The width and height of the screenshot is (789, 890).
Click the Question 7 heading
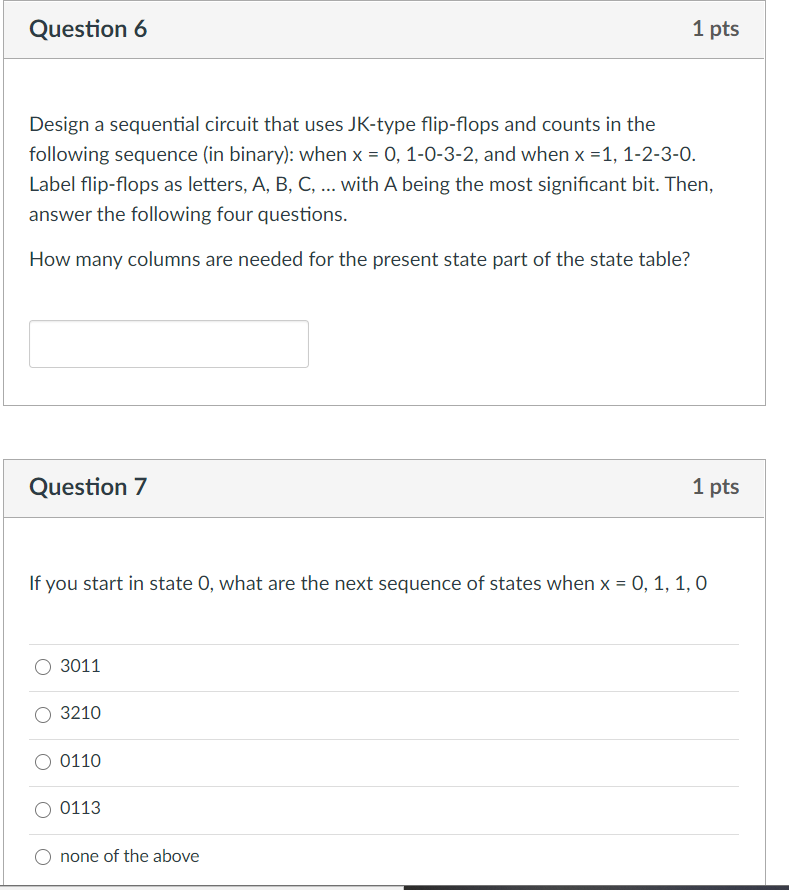pyautogui.click(x=88, y=487)
